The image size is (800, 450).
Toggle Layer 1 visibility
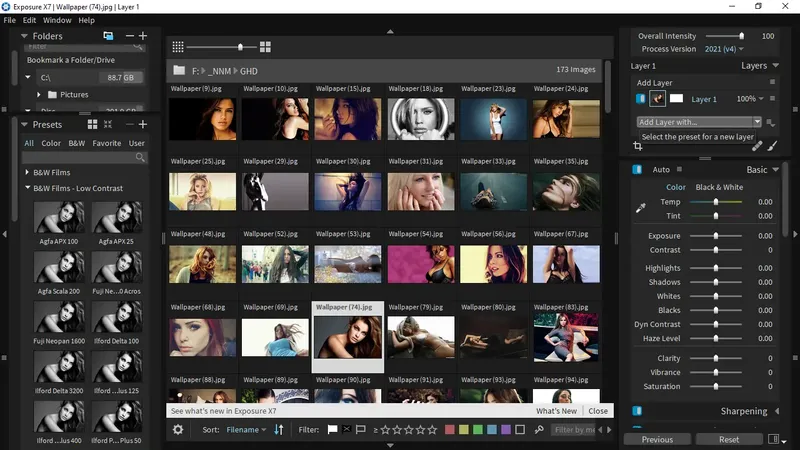click(x=641, y=99)
